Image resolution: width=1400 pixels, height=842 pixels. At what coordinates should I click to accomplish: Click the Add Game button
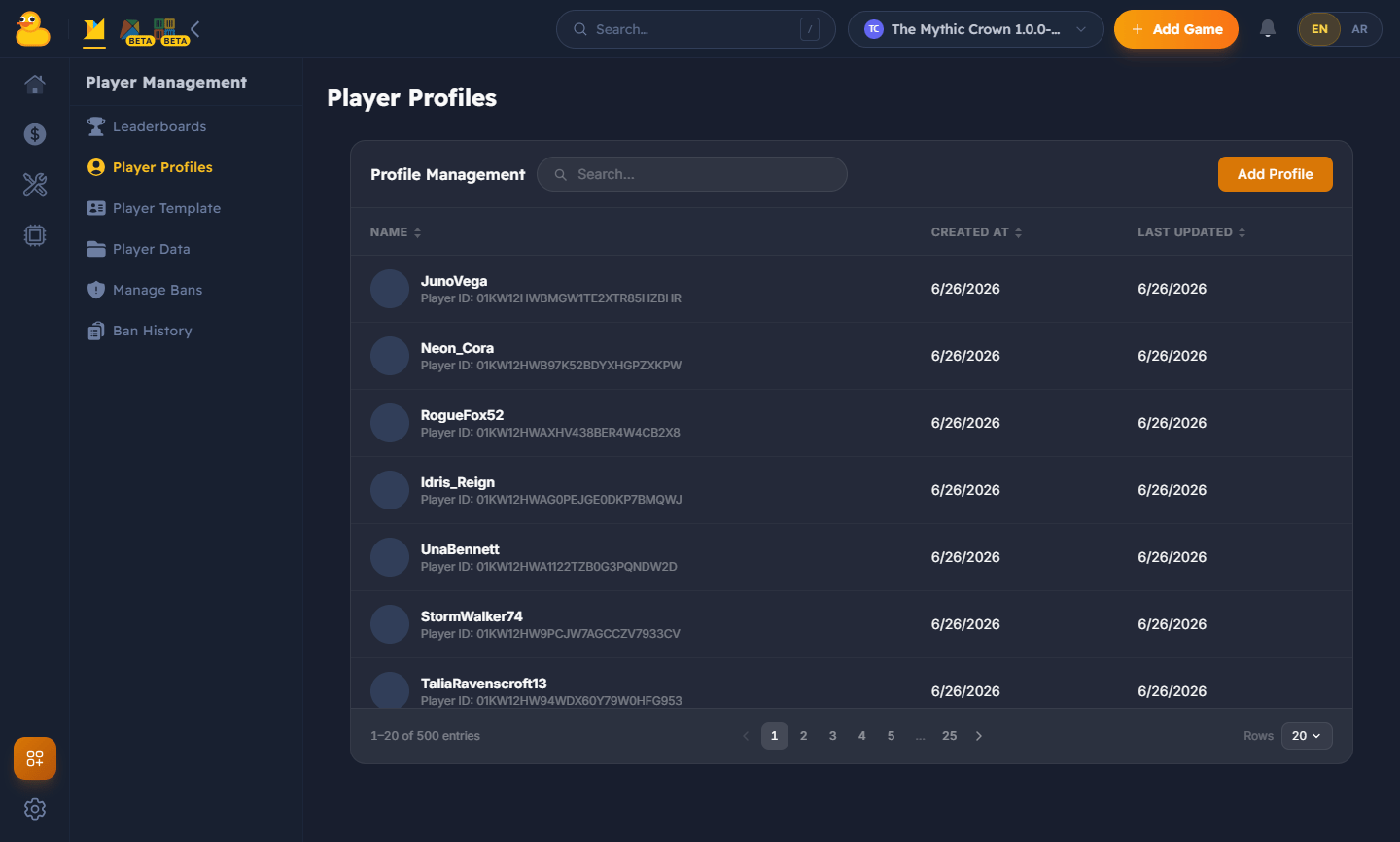1176,29
